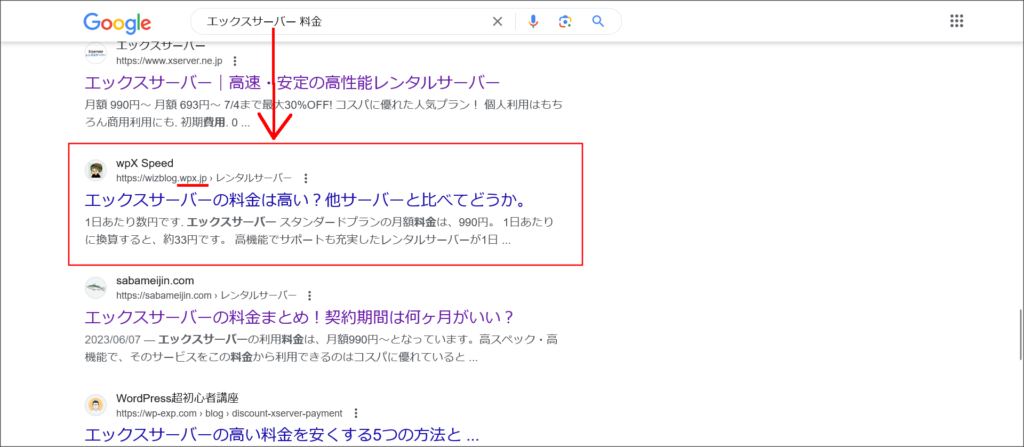Click the wpX Speed site name
Viewport: 1024px width, 447px height.
pos(145,163)
